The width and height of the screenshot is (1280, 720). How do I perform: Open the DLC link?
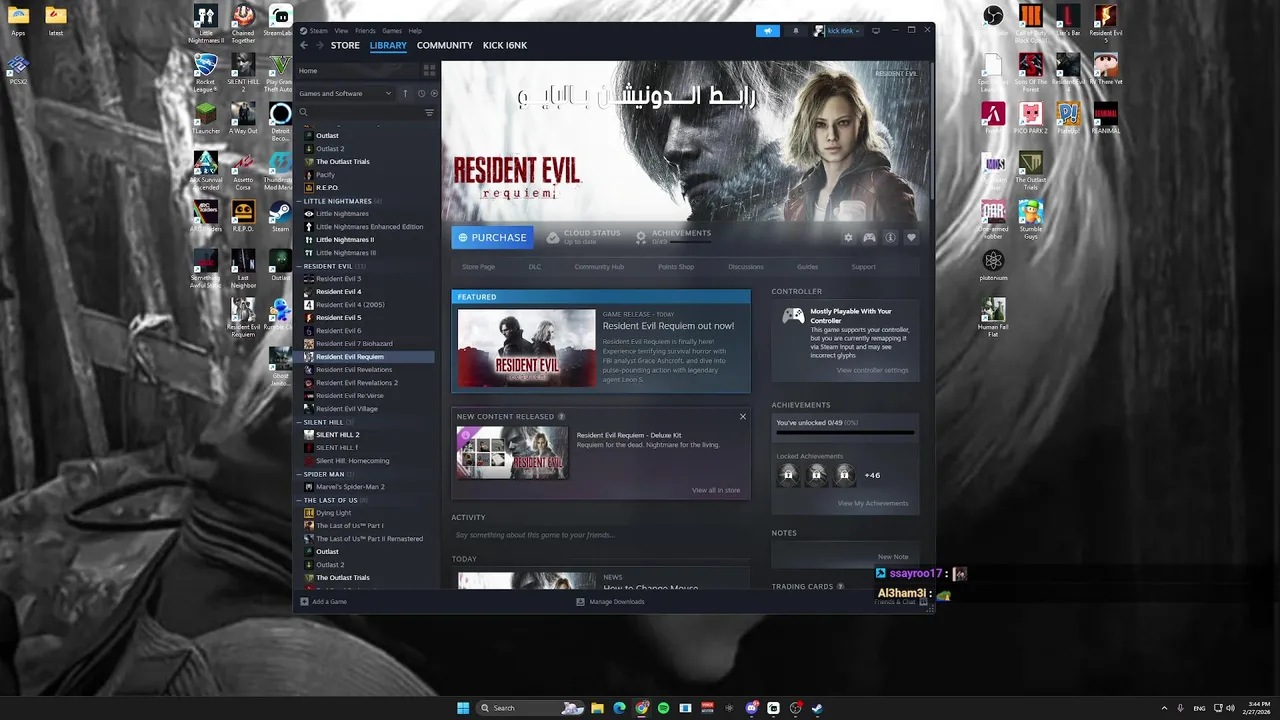pyautogui.click(x=535, y=267)
